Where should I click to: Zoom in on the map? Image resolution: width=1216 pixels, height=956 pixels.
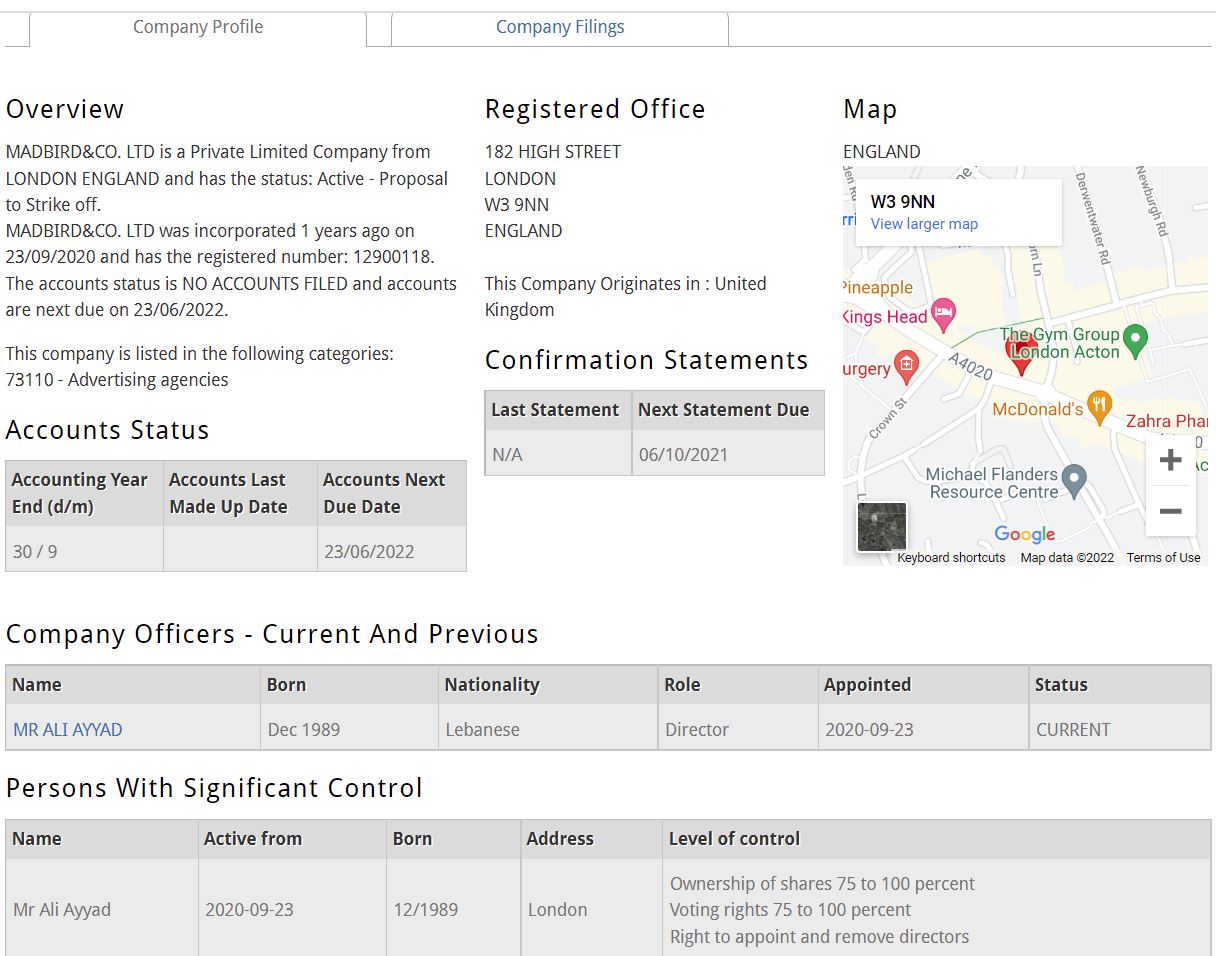(x=1170, y=460)
